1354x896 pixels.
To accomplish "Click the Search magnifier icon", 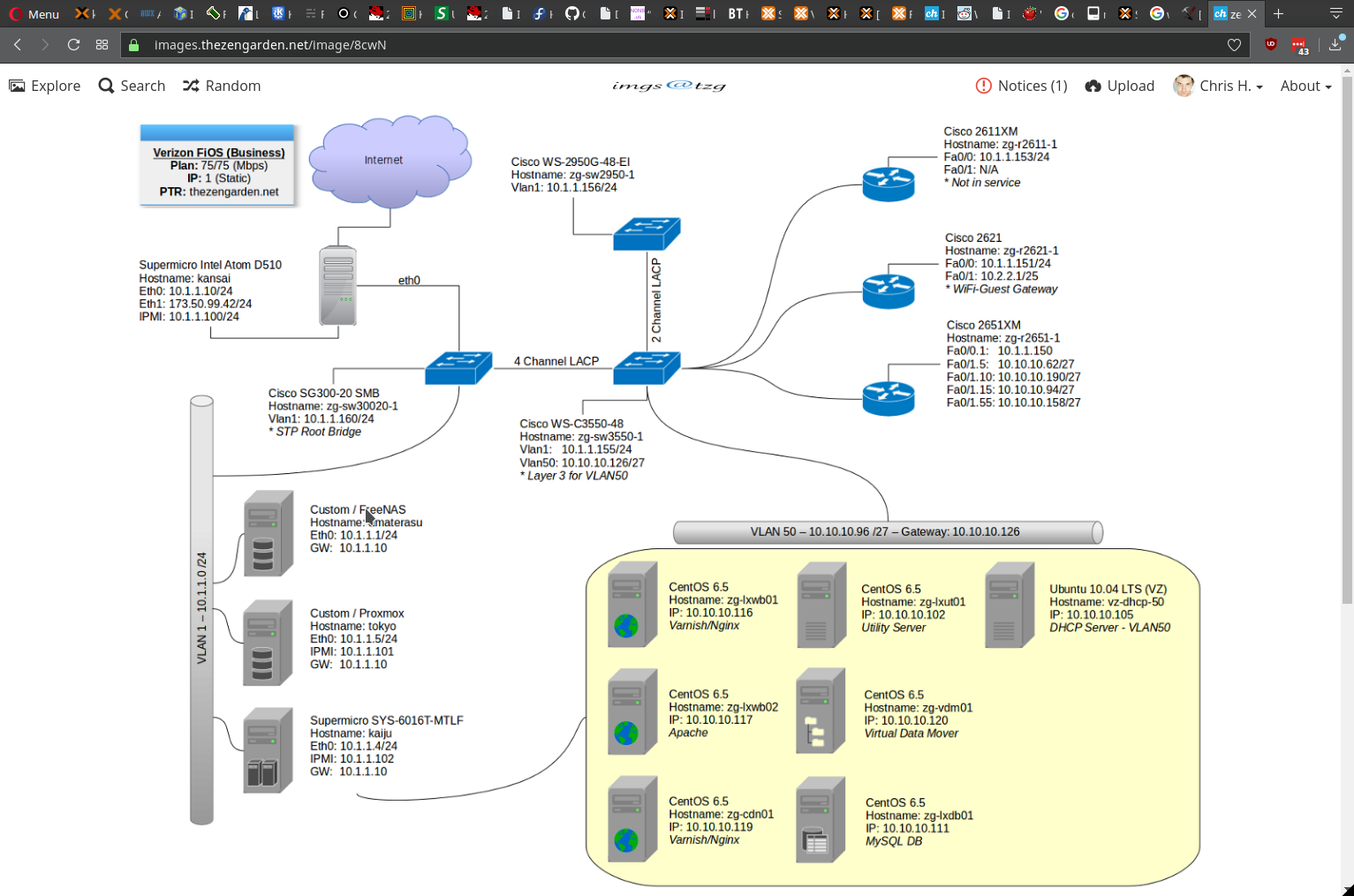I will pyautogui.click(x=106, y=86).
